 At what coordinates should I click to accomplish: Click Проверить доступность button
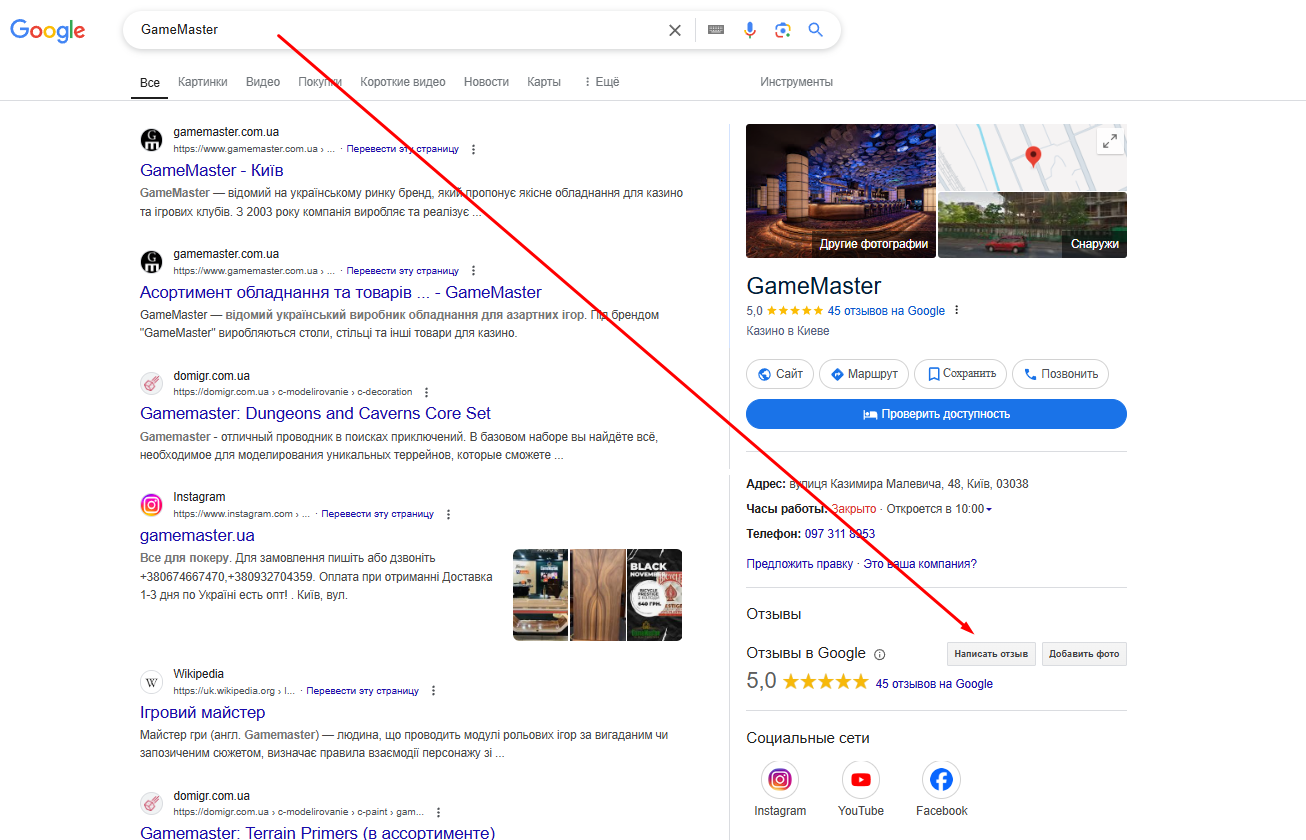(936, 414)
